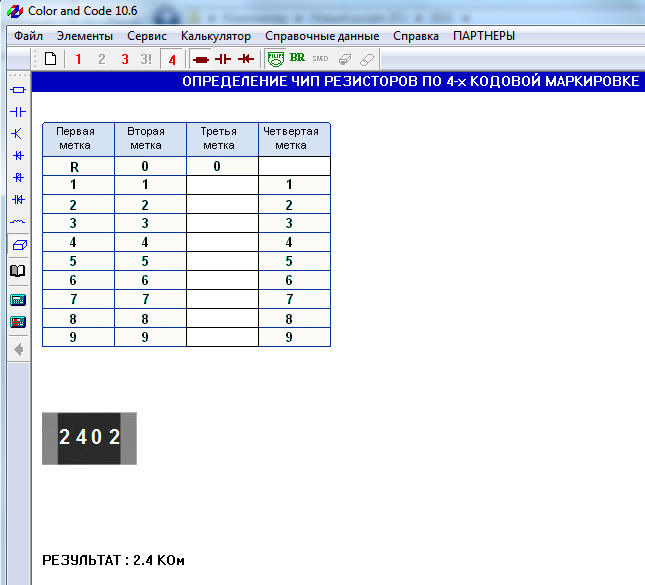Open the Калькулятор menu
Viewport: 645px width, 585px height.
216,36
